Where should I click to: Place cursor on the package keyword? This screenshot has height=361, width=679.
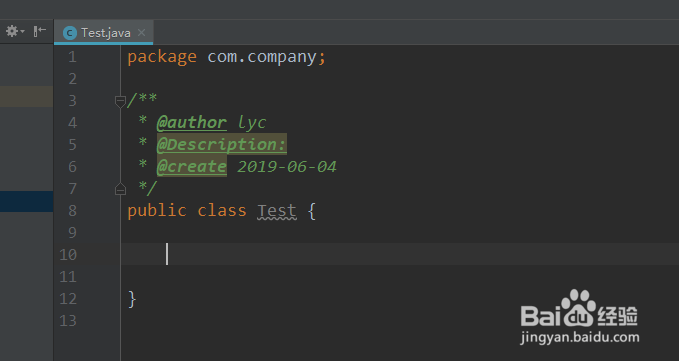tap(162, 57)
